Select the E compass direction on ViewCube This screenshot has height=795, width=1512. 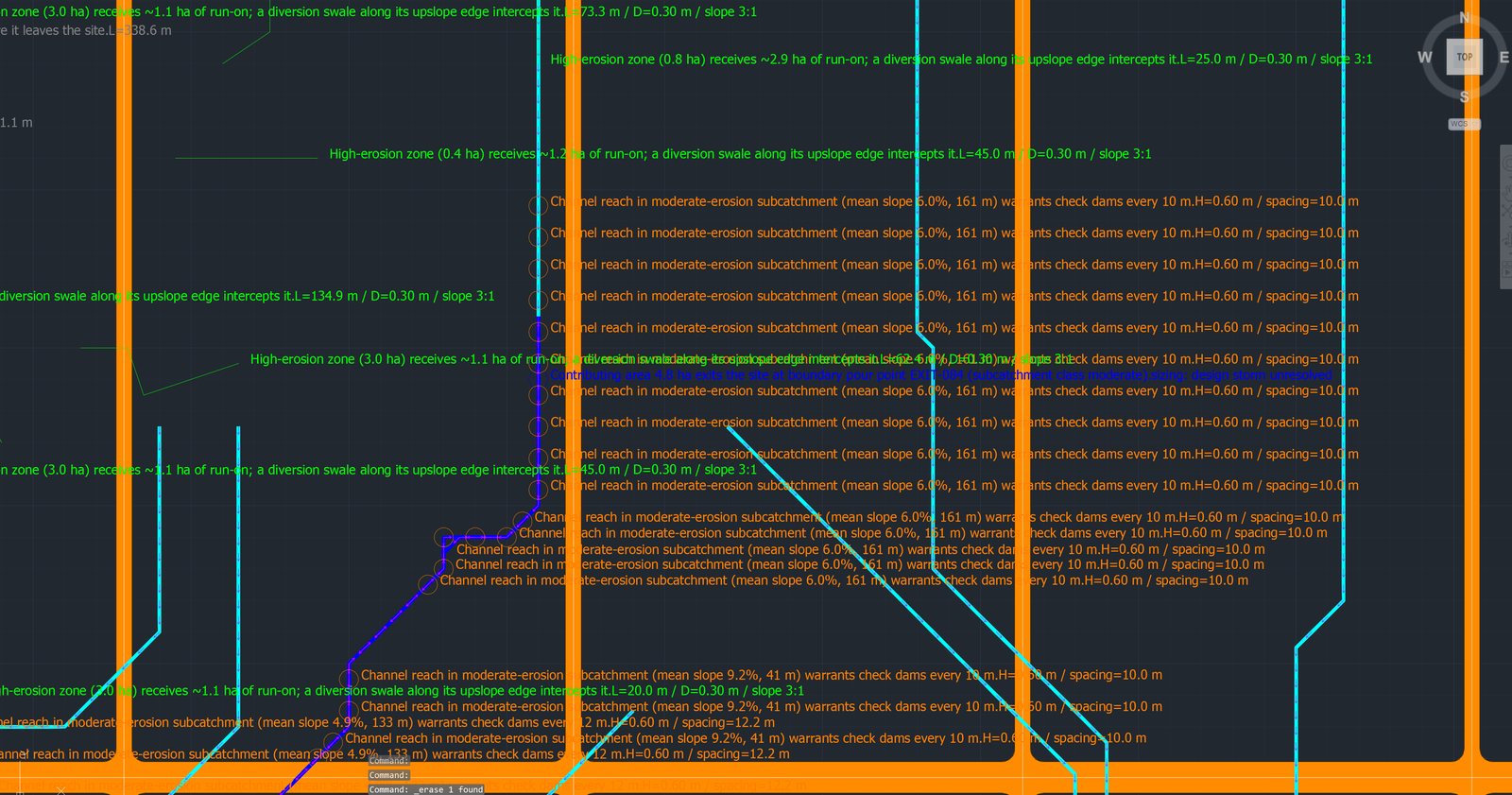click(1503, 58)
